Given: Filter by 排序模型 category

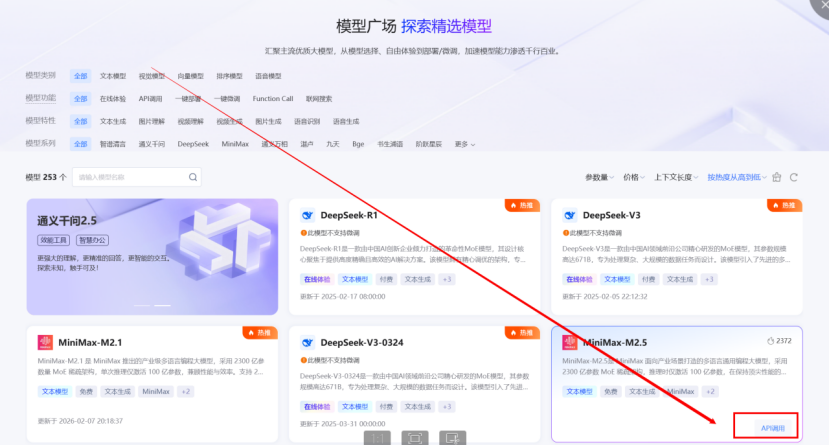Looking at the screenshot, I should pos(229,76).
